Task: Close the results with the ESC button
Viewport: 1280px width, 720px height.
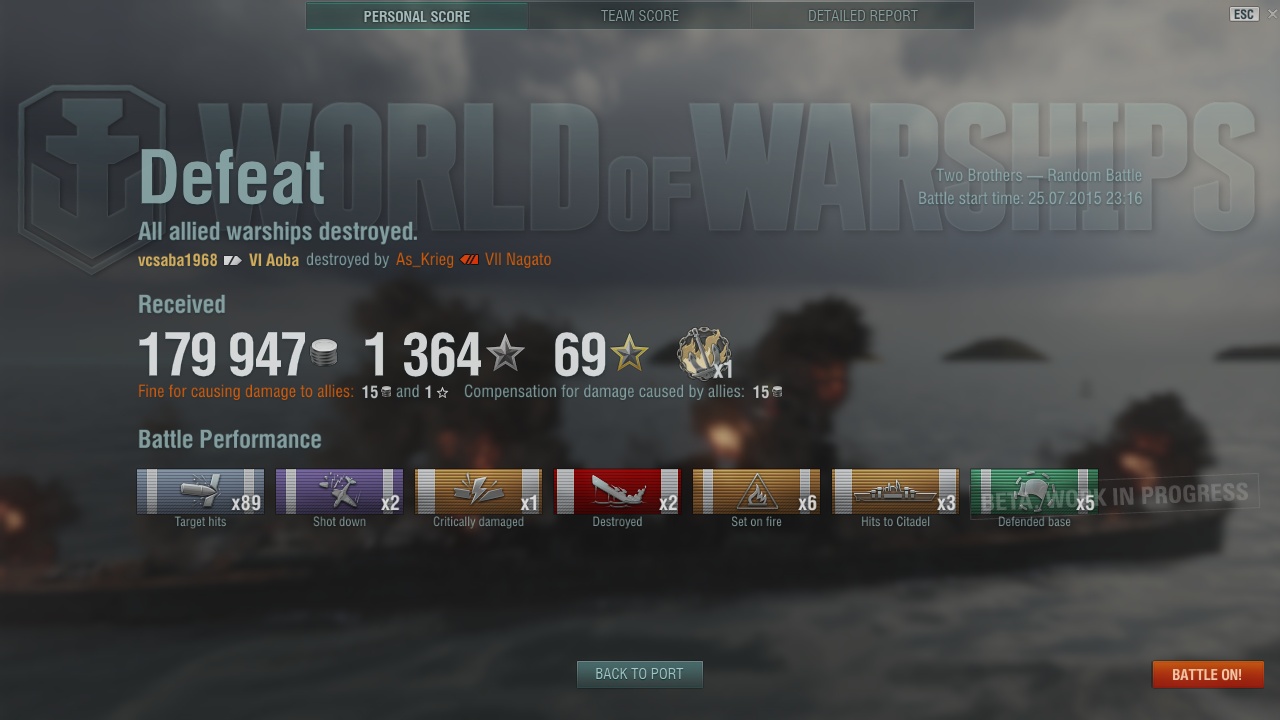Action: (1244, 14)
